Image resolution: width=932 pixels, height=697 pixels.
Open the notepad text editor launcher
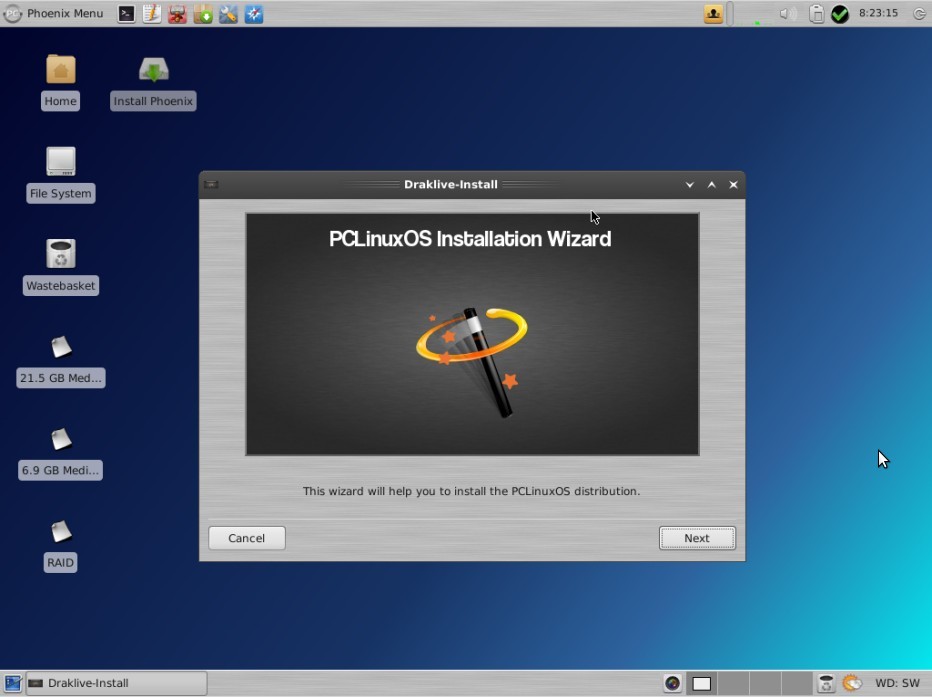point(152,14)
